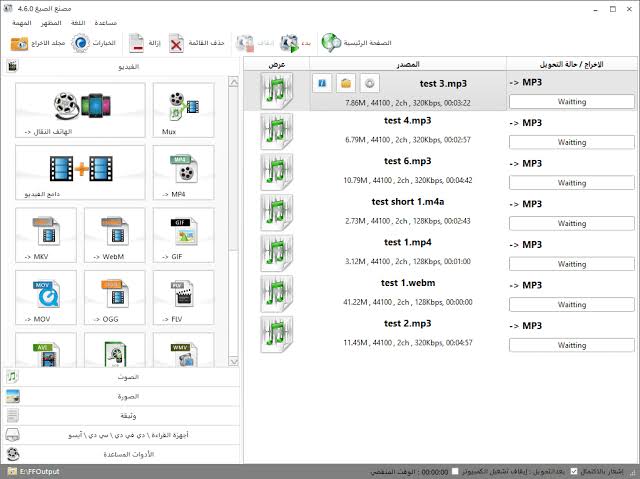640x479 pixels.
Task: Click the film clapper icon beside الفيديو header
Action: coord(12,66)
